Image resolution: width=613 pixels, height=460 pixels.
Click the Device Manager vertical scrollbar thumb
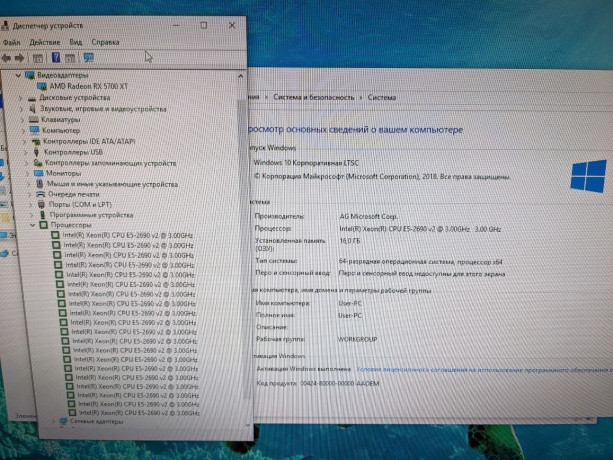tap(244, 248)
